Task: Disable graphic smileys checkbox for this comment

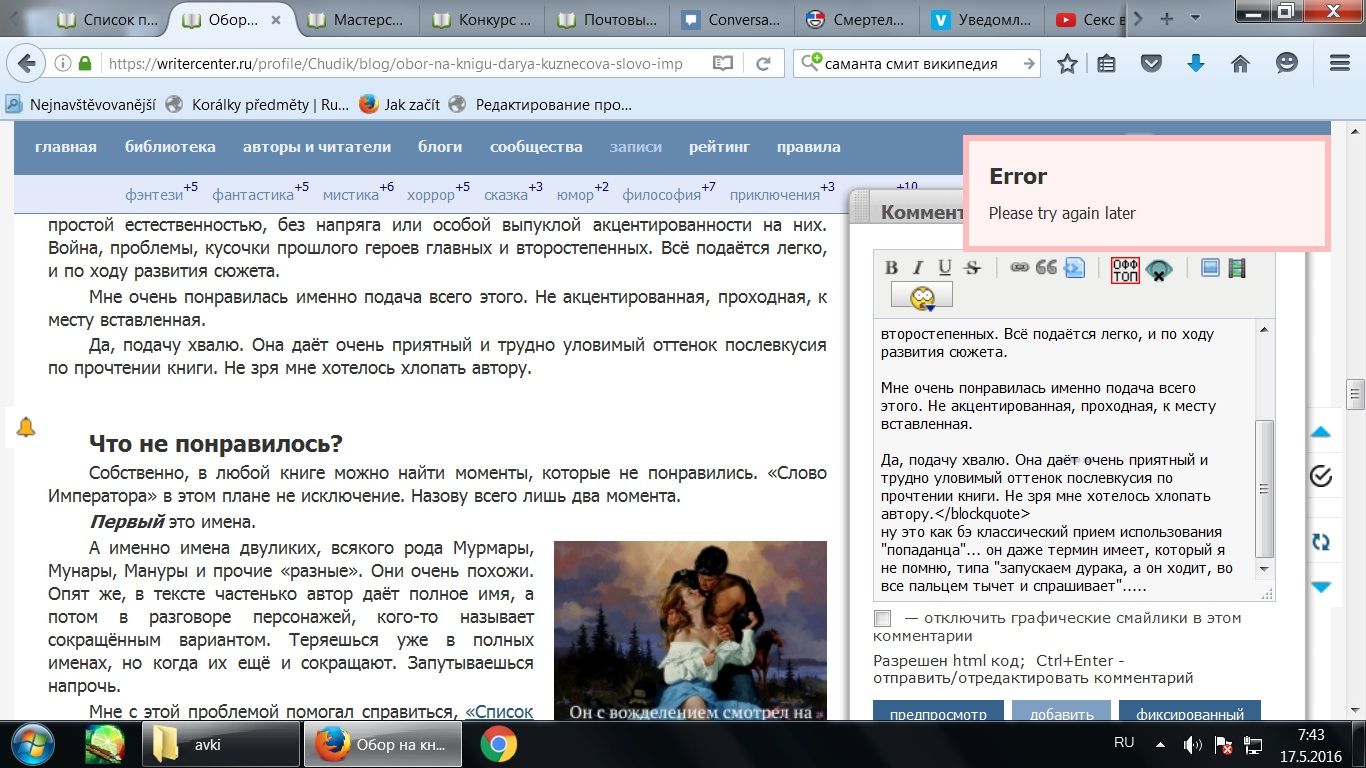Action: click(882, 619)
